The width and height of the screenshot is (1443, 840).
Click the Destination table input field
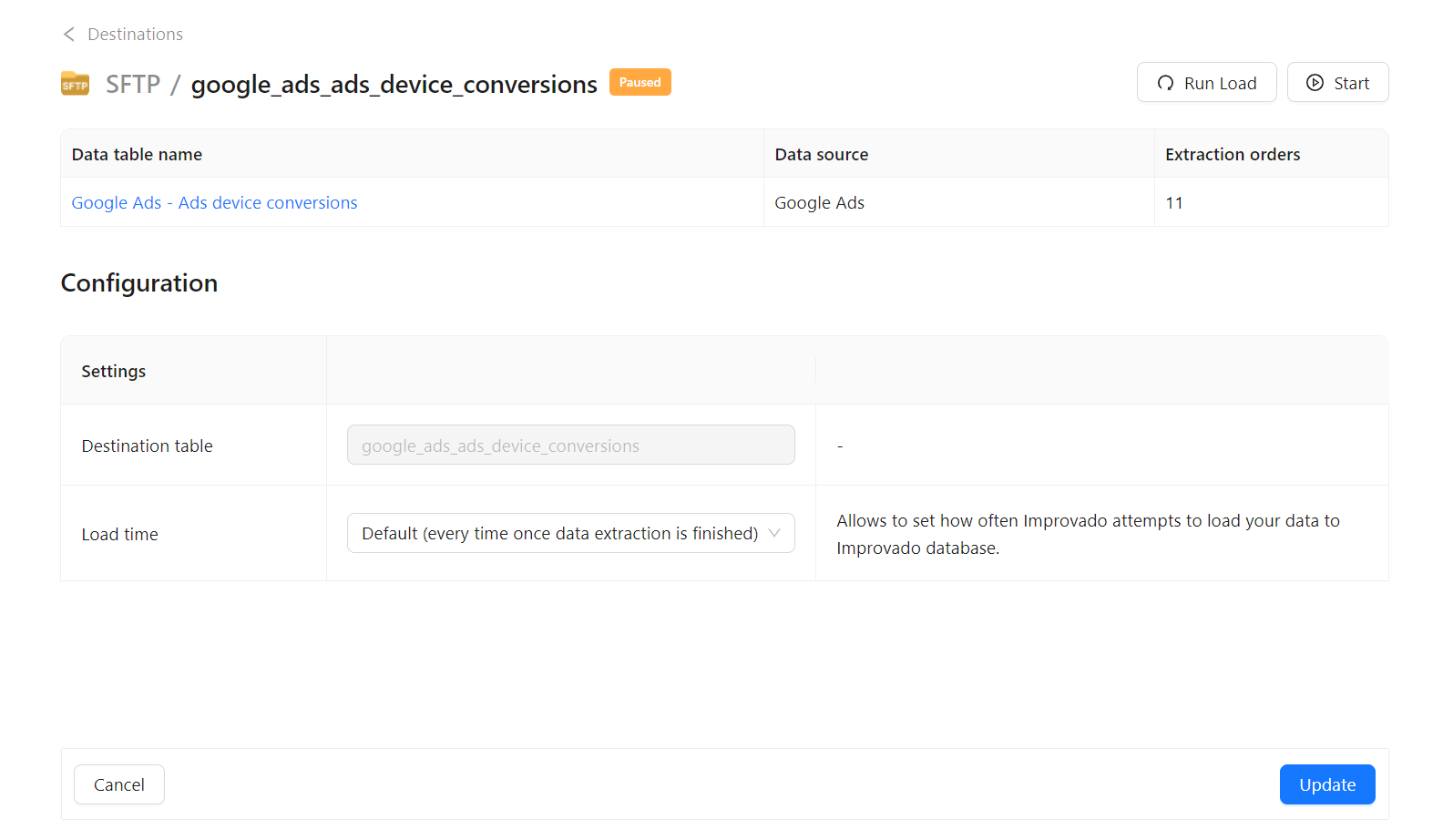click(571, 445)
